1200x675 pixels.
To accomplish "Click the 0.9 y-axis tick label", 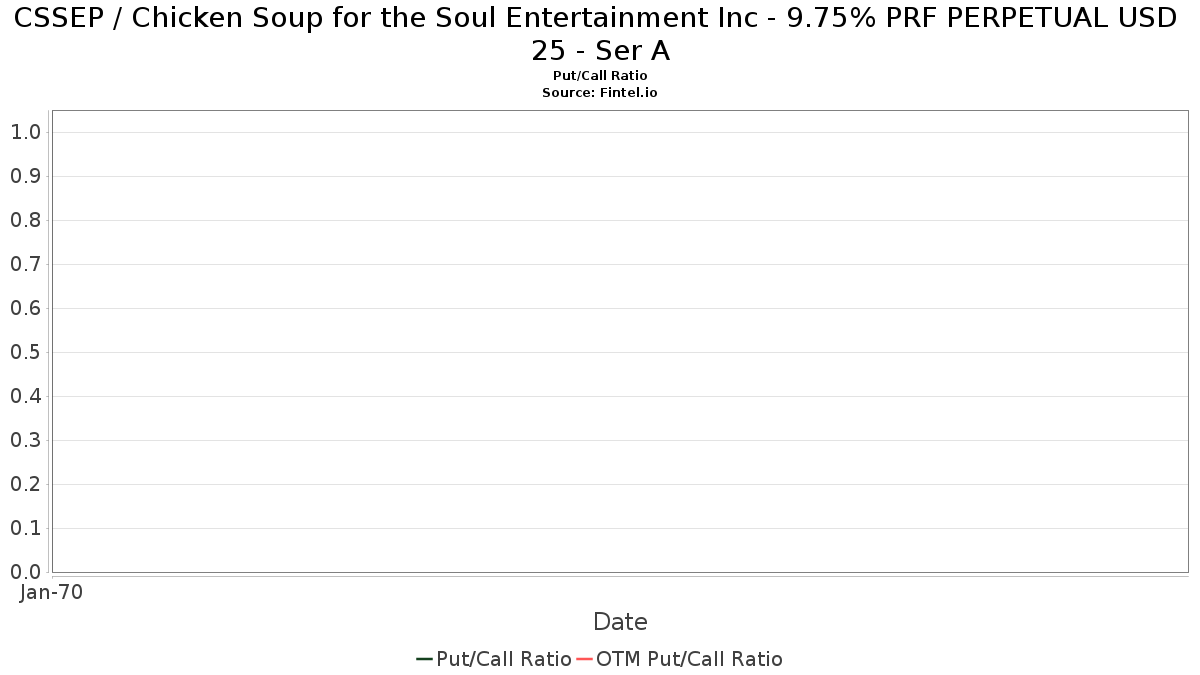I will pyautogui.click(x=25, y=176).
